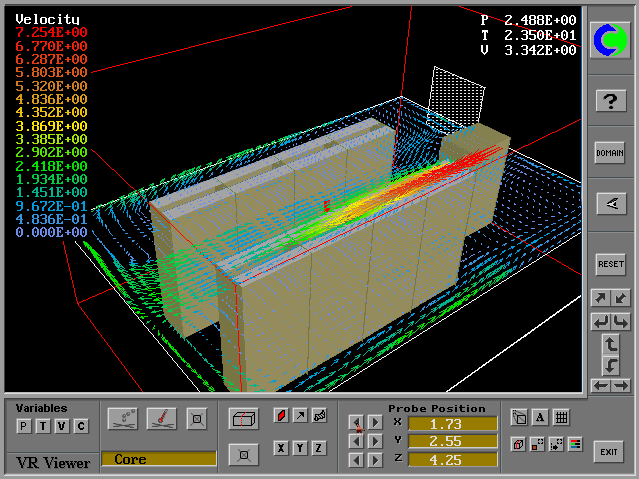Click the EXIT button
This screenshot has height=479, width=639.
coord(609,452)
